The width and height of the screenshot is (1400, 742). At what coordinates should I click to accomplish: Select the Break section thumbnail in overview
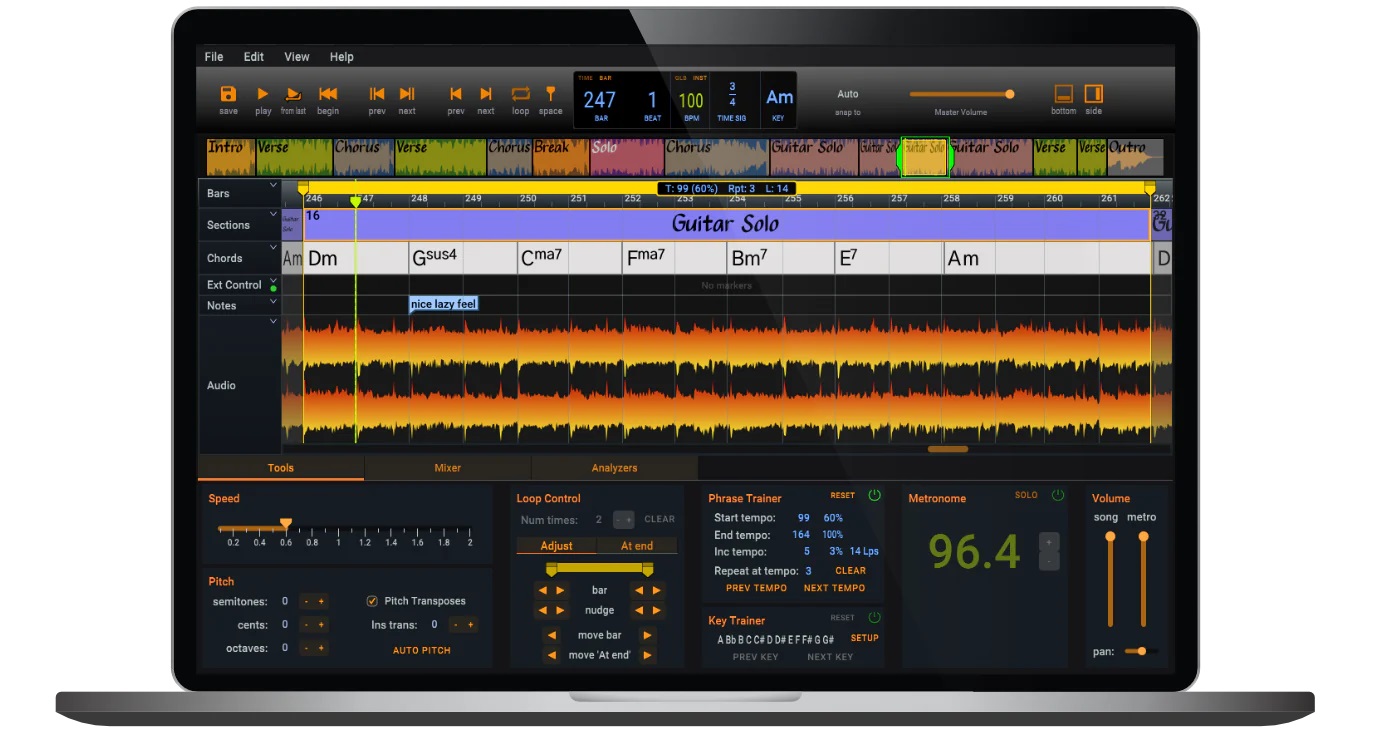coord(551,158)
